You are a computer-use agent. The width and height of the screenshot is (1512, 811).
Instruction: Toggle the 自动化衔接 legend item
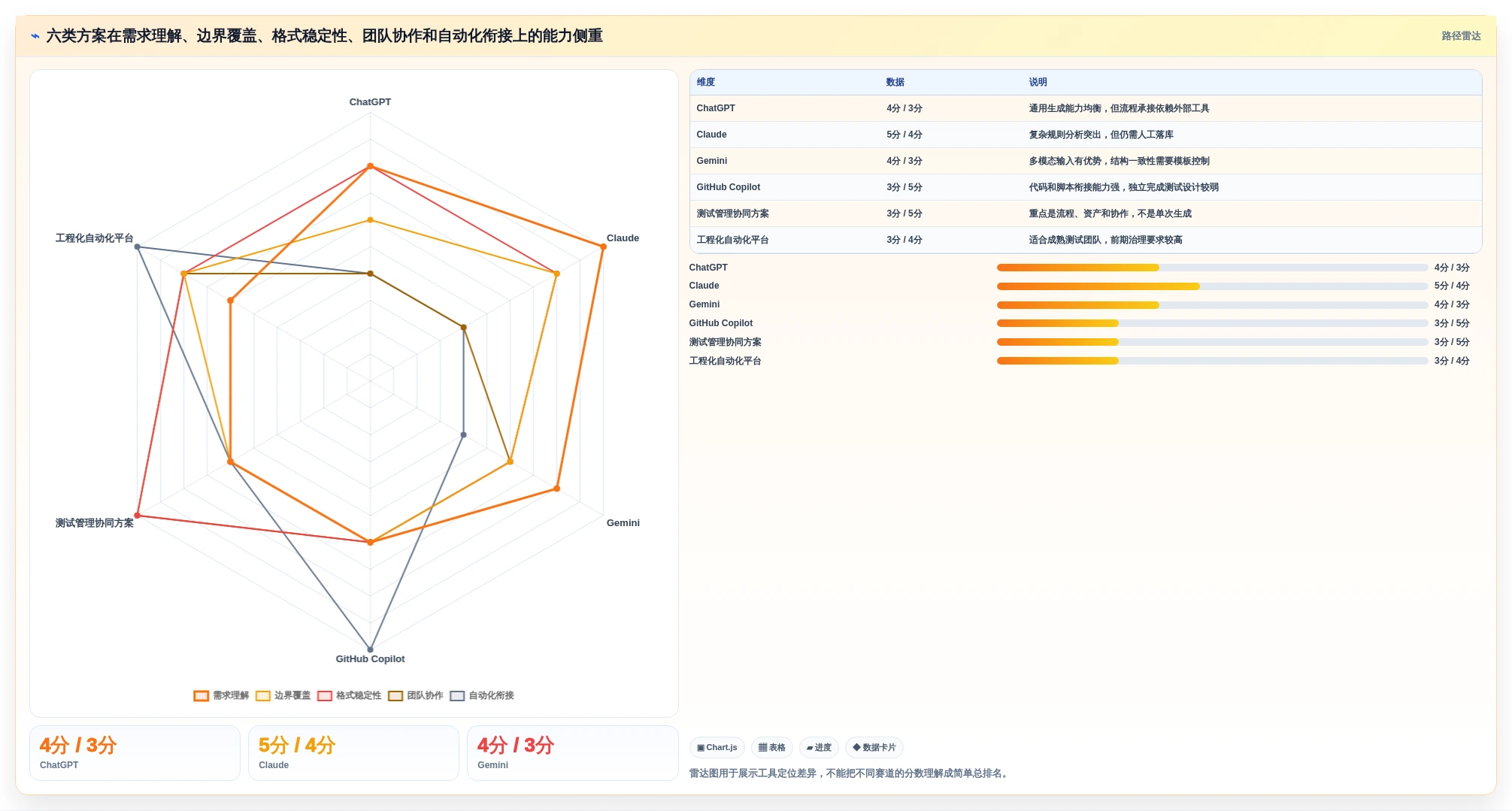(x=482, y=696)
